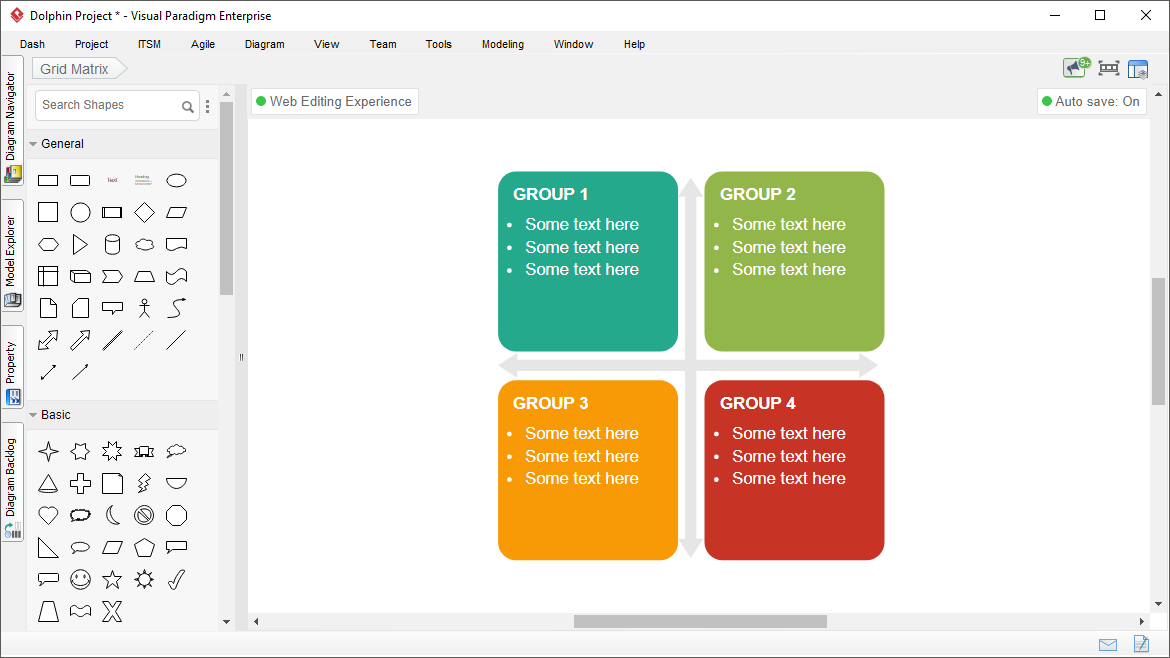Open the Diagram Backlog side tab
Image resolution: width=1170 pixels, height=658 pixels.
(x=12, y=482)
